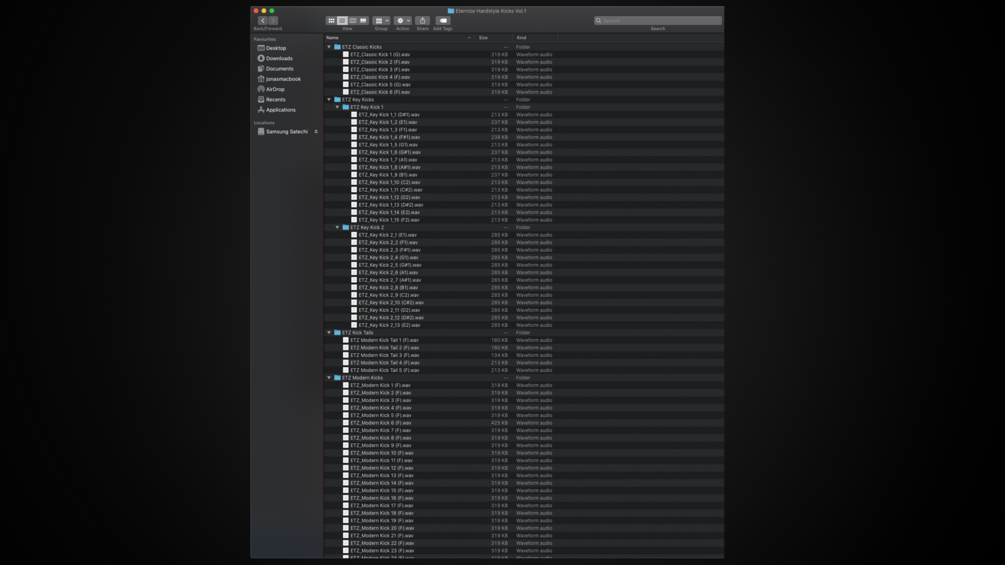Go back with the Back arrow button
Image resolution: width=1005 pixels, height=565 pixels.
(263, 20)
